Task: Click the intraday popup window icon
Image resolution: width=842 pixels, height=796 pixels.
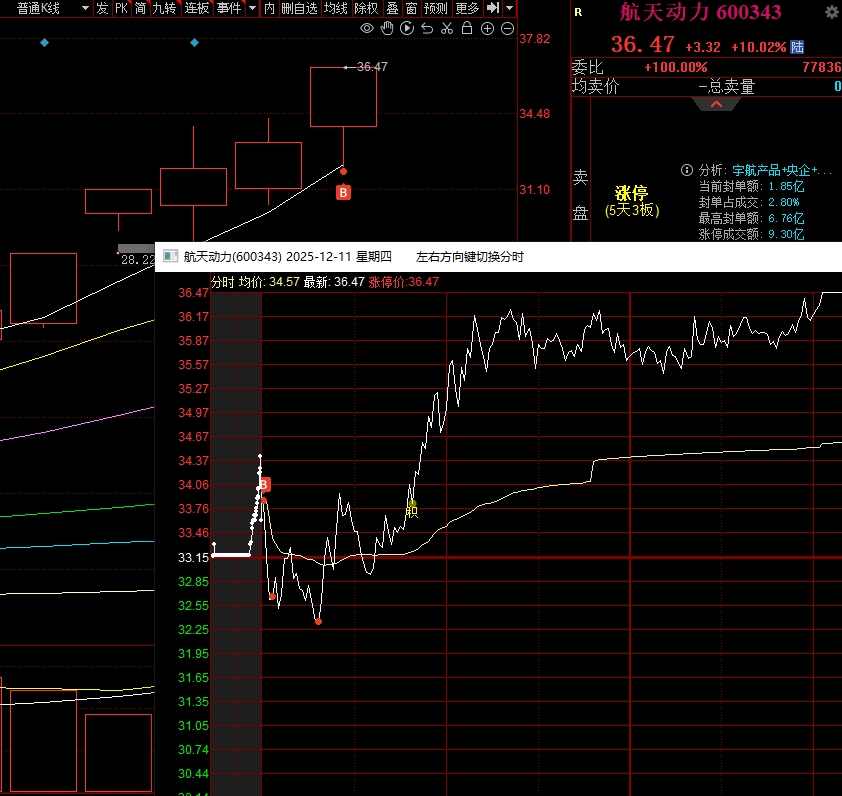Action: click(x=170, y=256)
